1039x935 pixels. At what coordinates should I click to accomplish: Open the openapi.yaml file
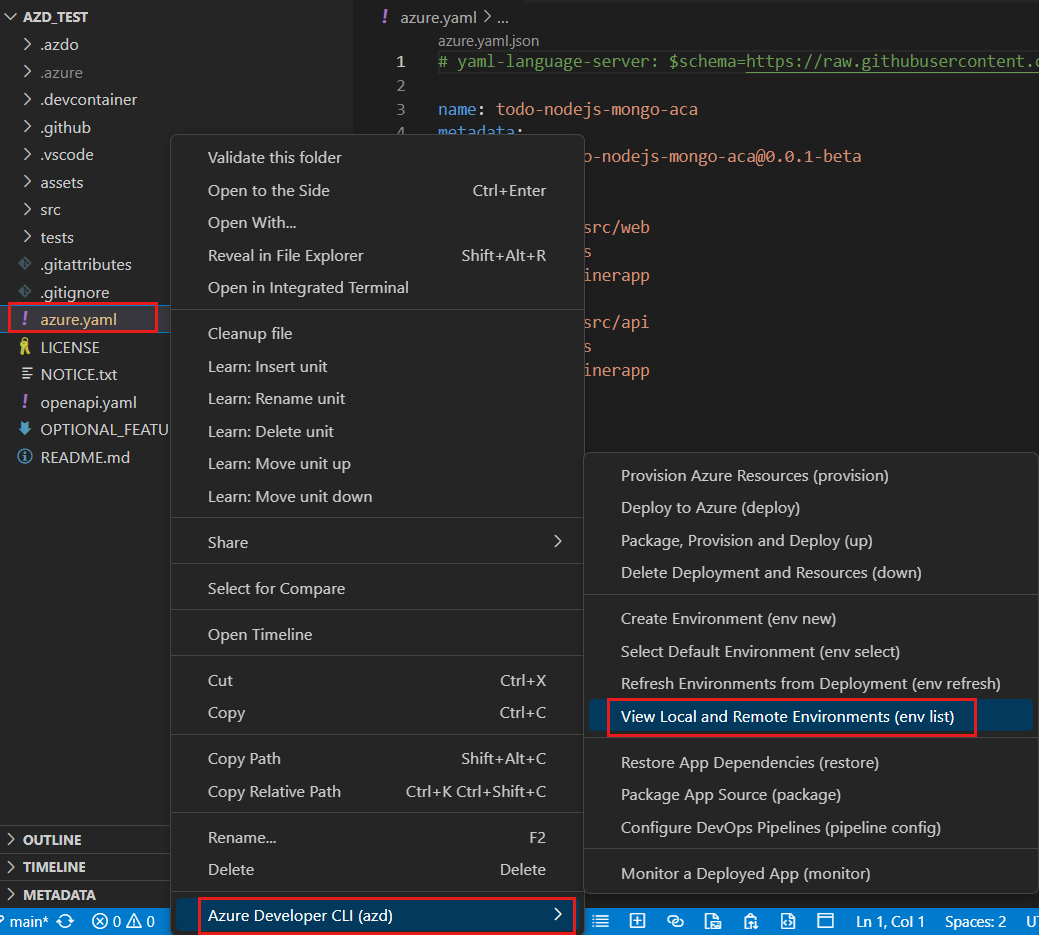pos(88,402)
